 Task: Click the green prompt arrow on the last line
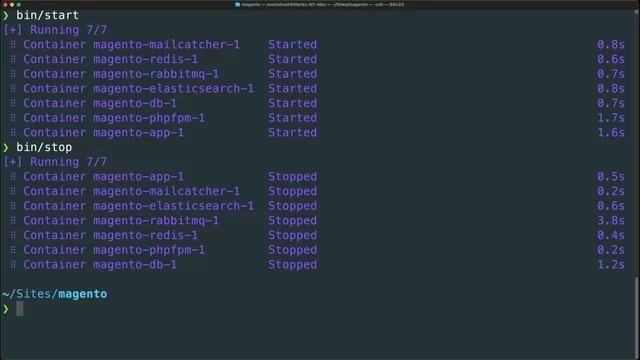[x=6, y=309]
